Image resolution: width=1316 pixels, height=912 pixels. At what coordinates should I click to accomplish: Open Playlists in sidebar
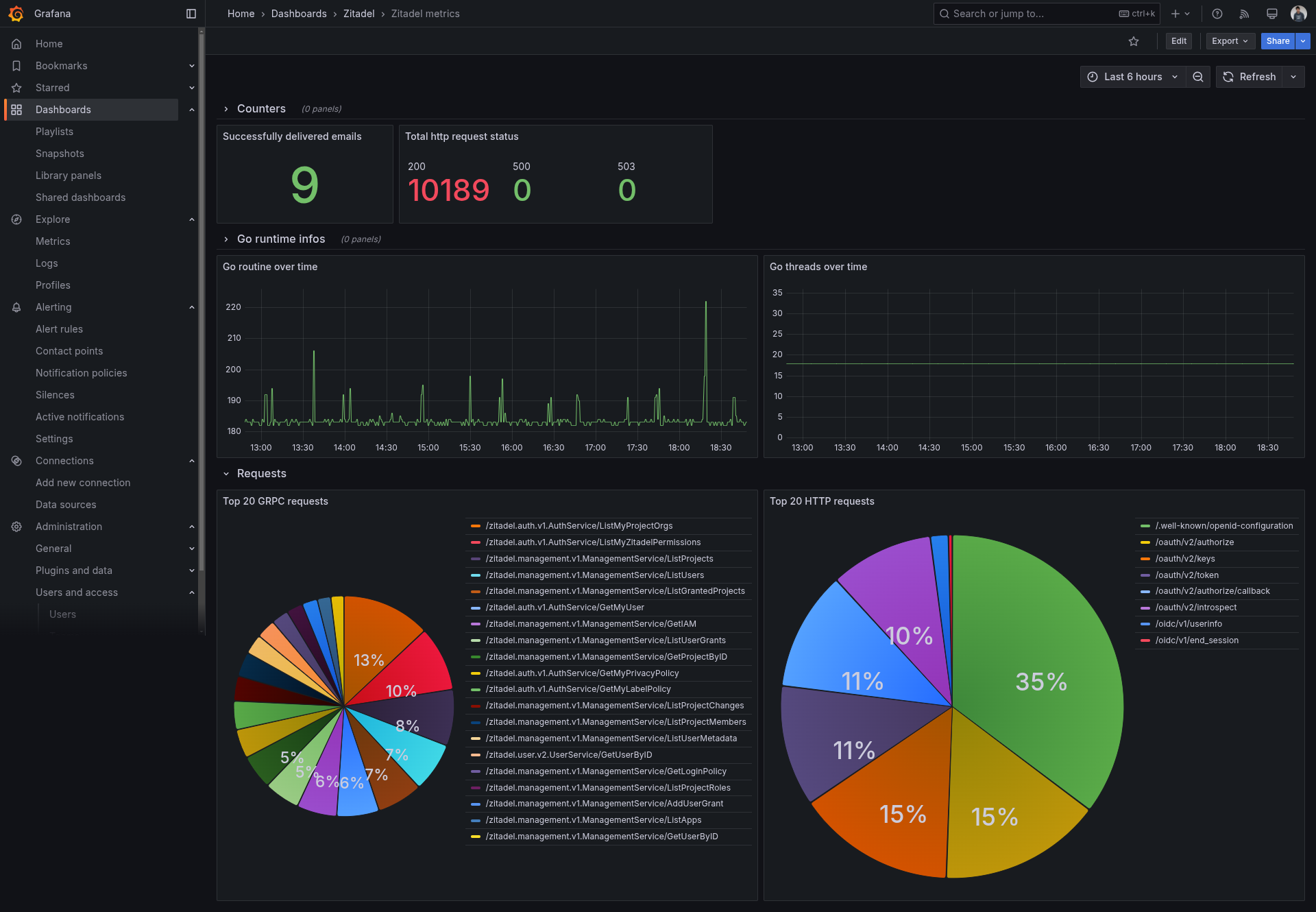click(54, 132)
